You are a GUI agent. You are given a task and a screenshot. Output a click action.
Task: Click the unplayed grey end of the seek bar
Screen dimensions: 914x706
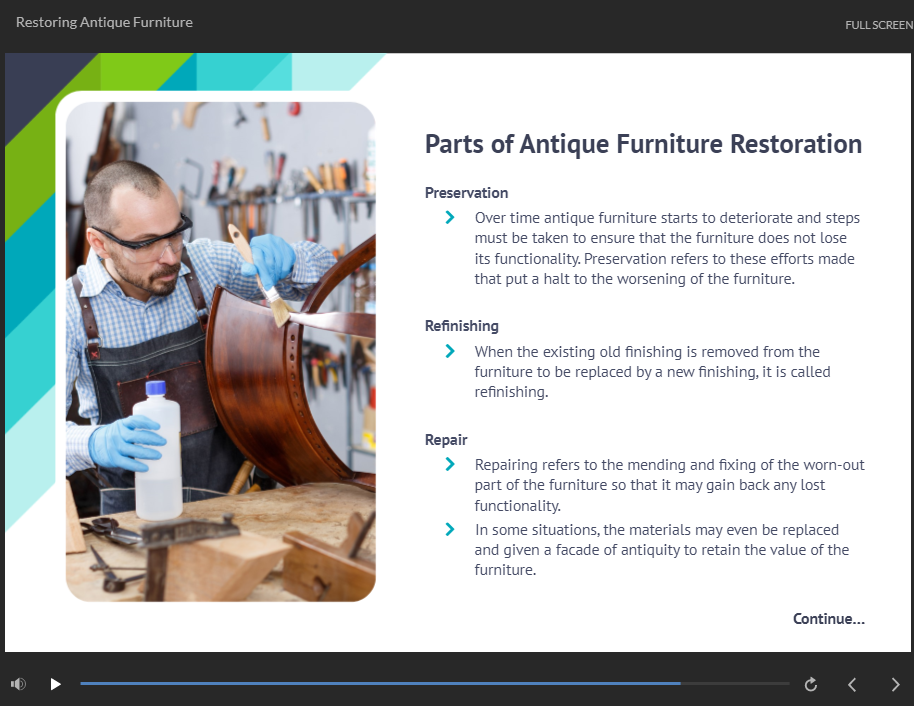click(735, 684)
